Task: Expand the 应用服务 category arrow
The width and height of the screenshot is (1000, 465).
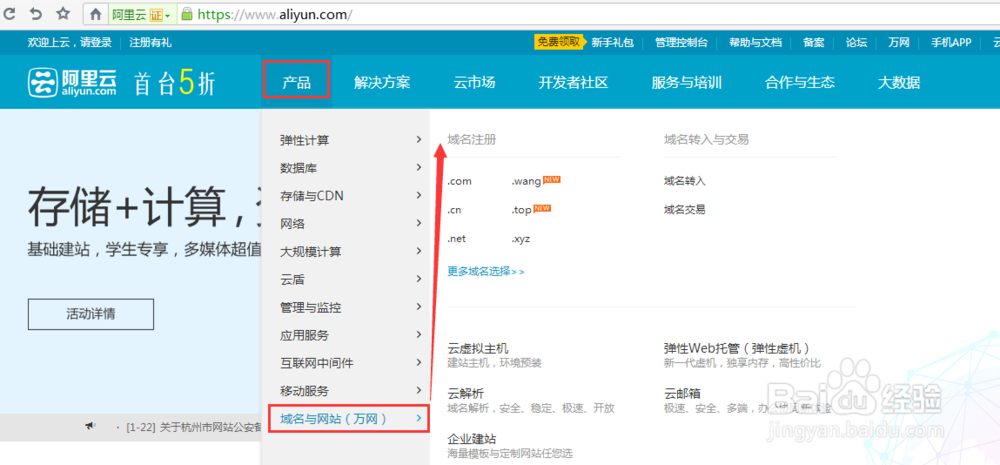Action: (x=418, y=334)
